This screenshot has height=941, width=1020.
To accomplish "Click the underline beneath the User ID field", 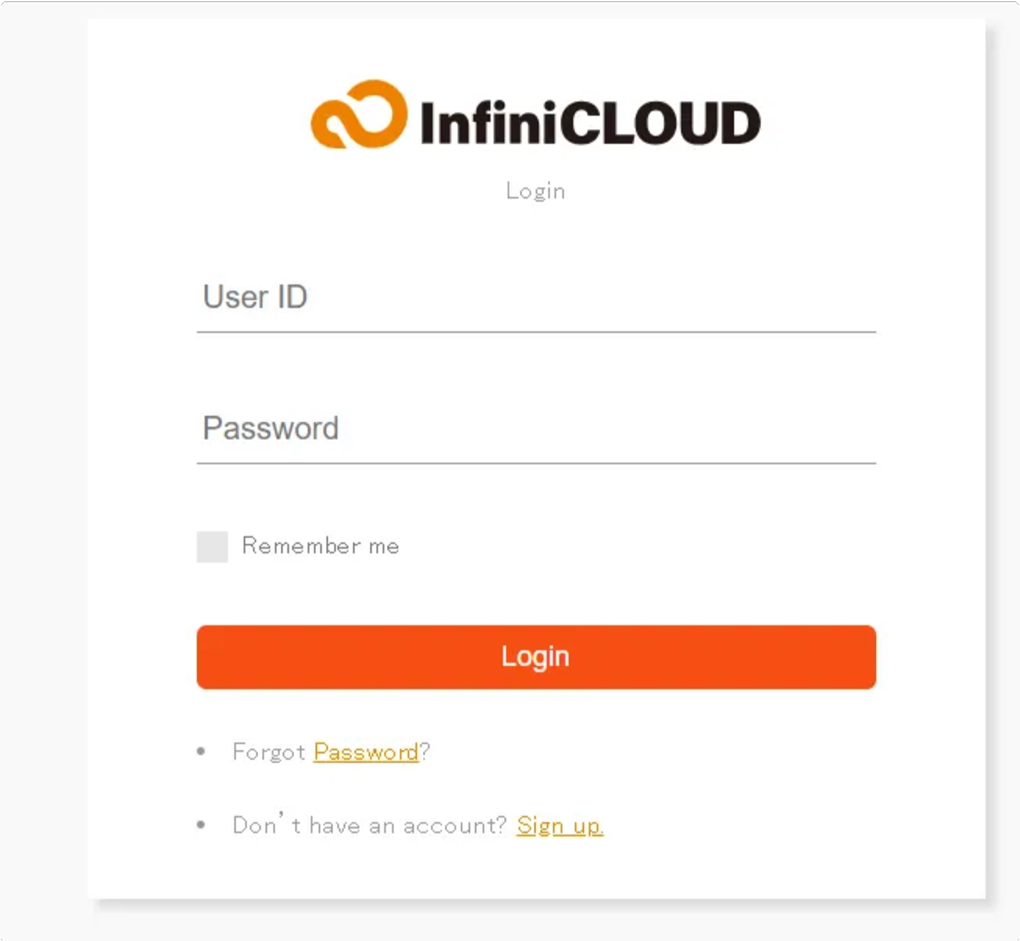I will point(536,331).
